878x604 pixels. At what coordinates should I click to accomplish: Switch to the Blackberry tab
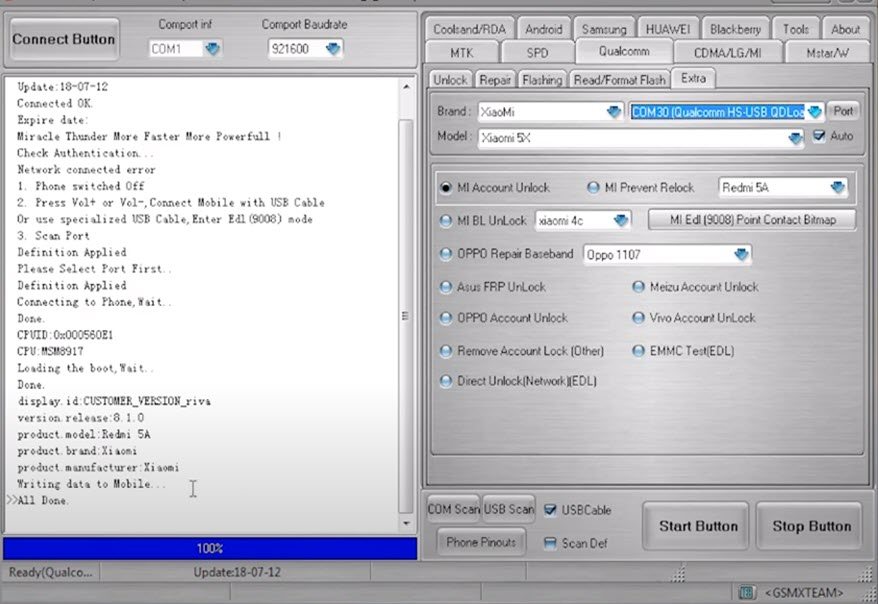735,29
